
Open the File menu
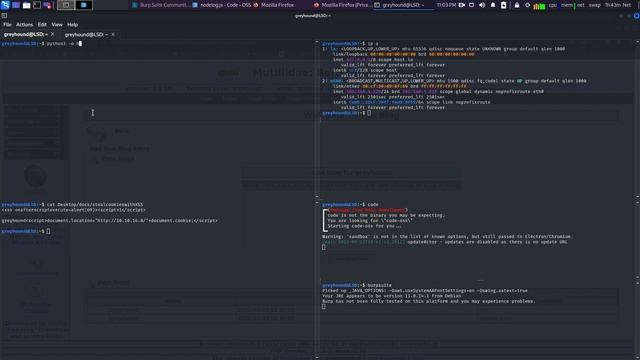pos(7,24)
